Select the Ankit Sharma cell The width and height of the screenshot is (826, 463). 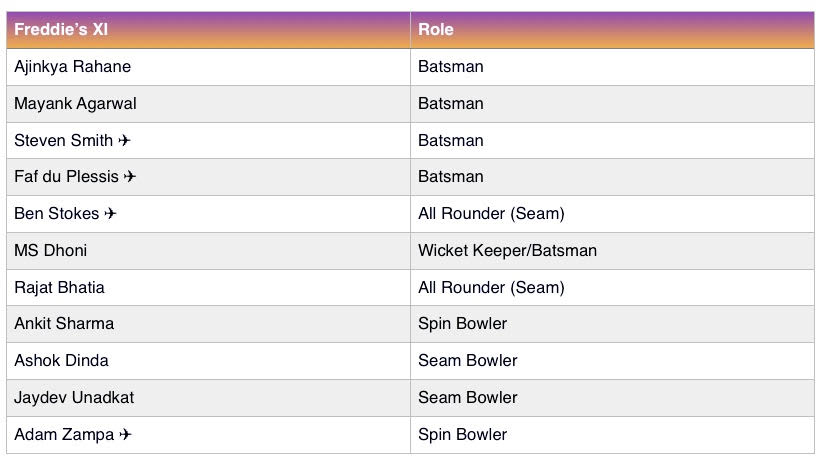pos(209,324)
